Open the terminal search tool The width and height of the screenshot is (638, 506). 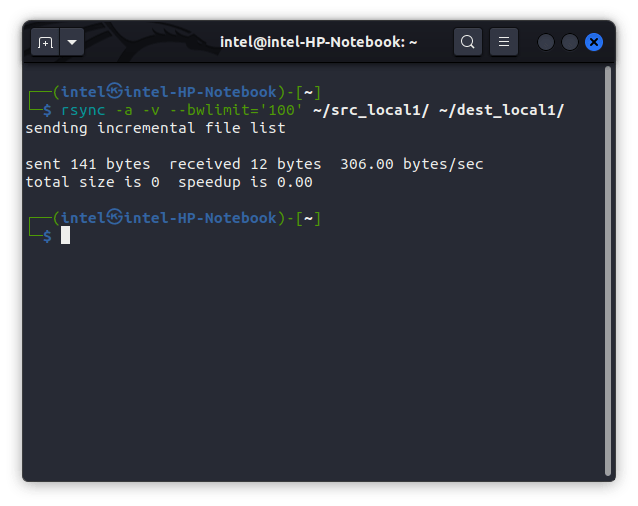pyautogui.click(x=467, y=42)
